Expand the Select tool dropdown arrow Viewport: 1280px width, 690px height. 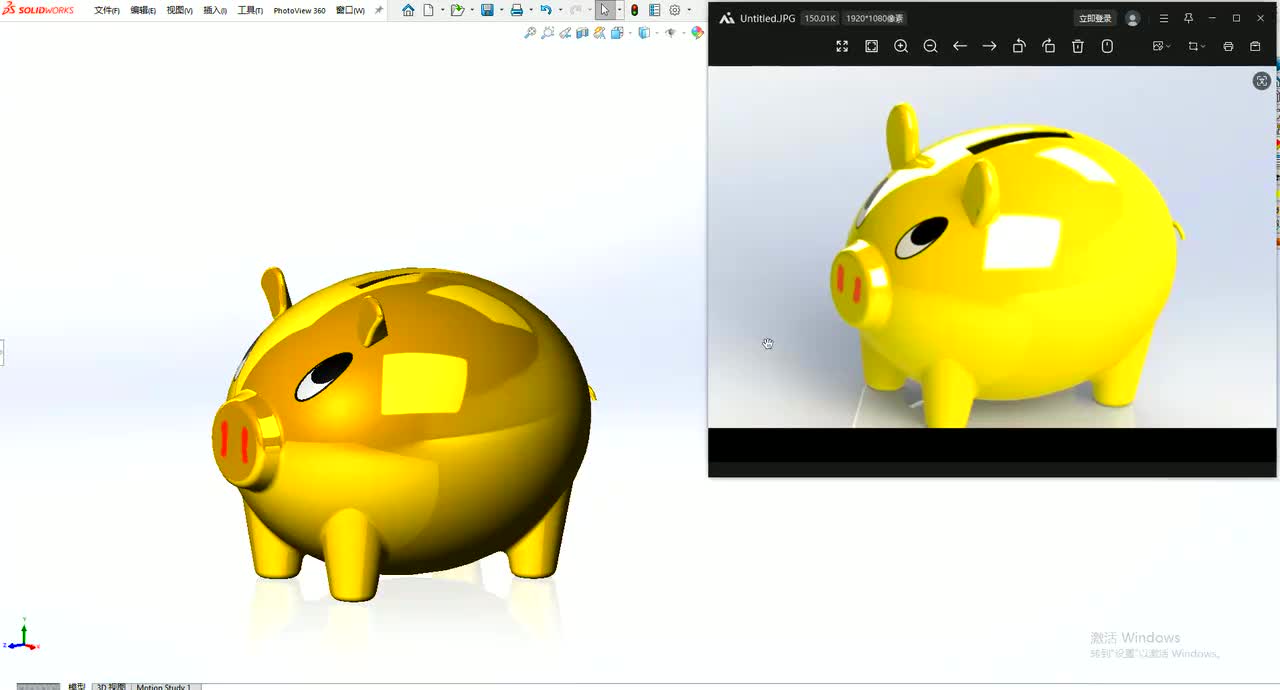click(619, 10)
